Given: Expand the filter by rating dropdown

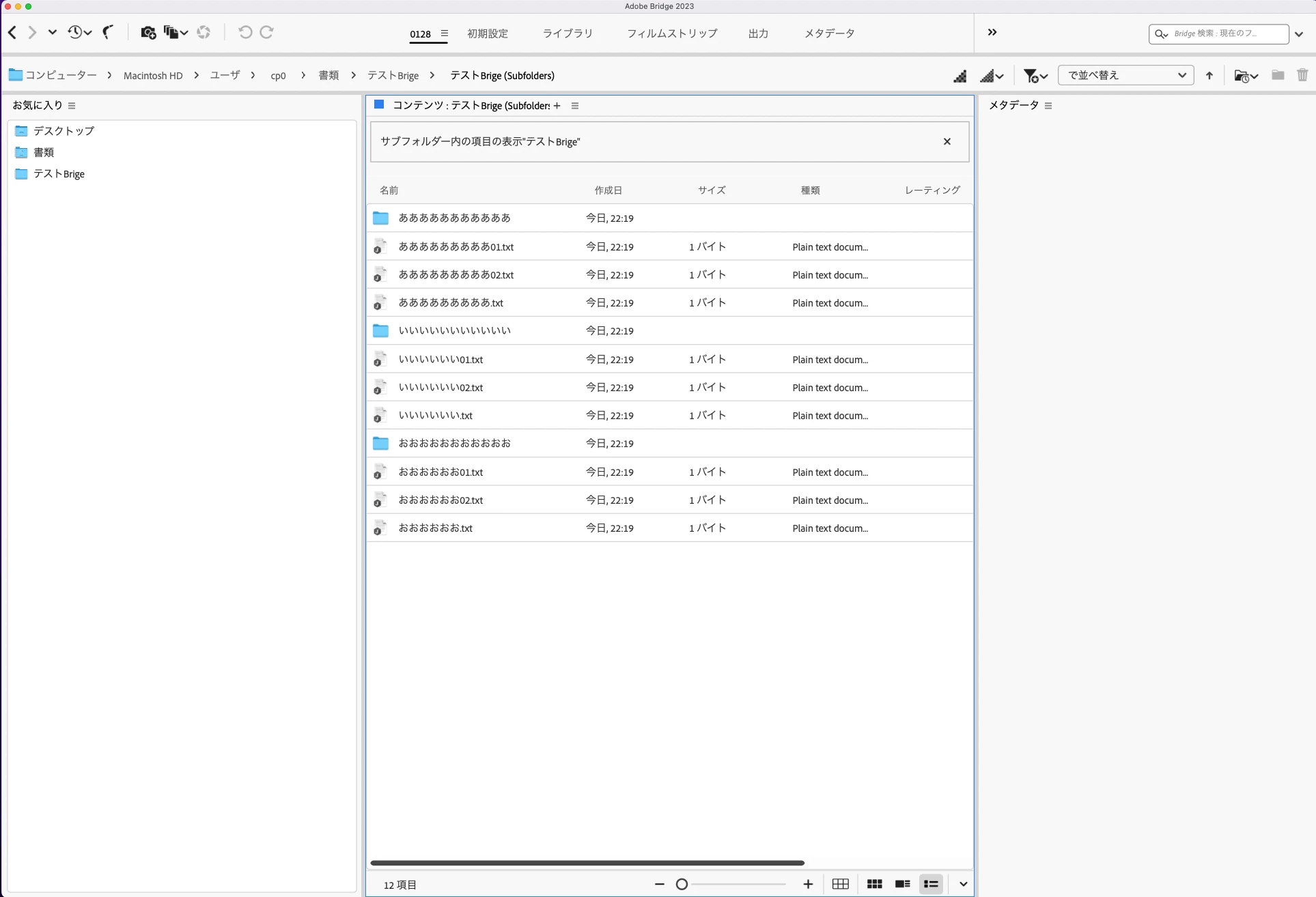Looking at the screenshot, I should point(1035,76).
